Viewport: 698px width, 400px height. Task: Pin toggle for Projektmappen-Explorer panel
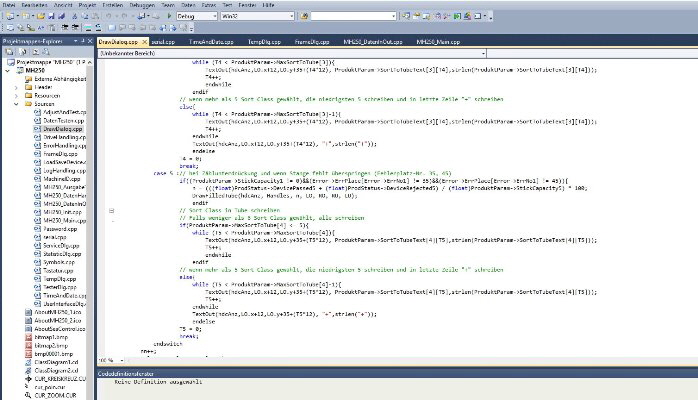[x=83, y=41]
